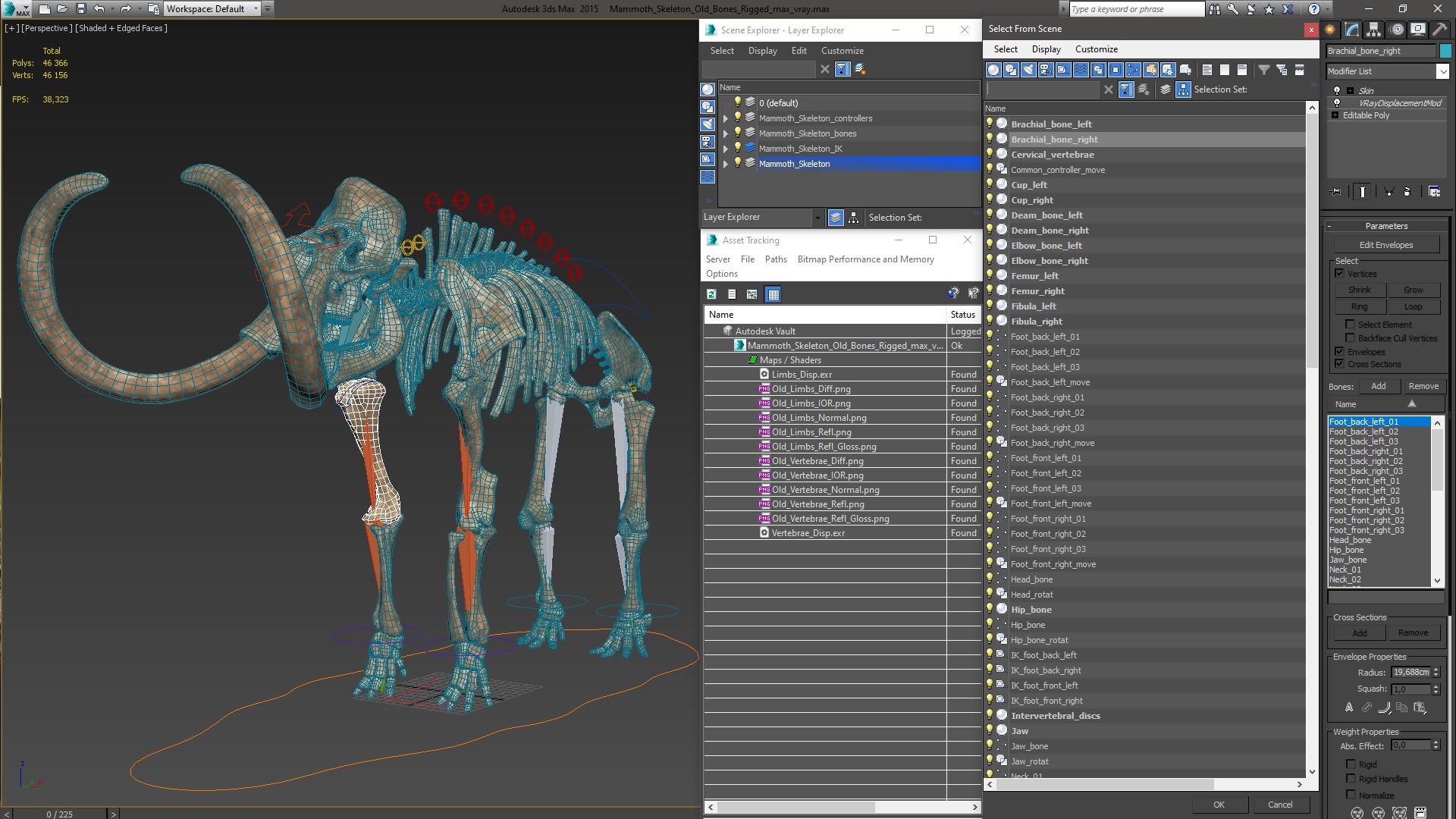The height and width of the screenshot is (819, 1456).
Task: Toggle the Skin modifier lightbulb on or off
Action: (1337, 90)
